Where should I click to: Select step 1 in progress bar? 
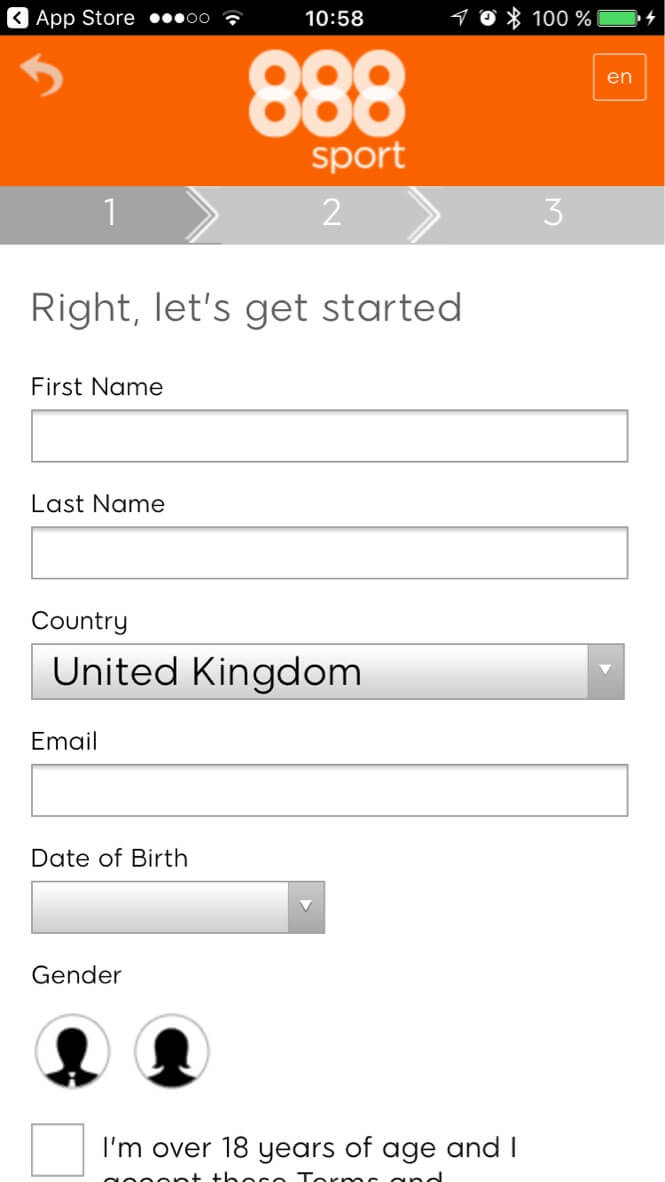pyautogui.click(x=110, y=214)
